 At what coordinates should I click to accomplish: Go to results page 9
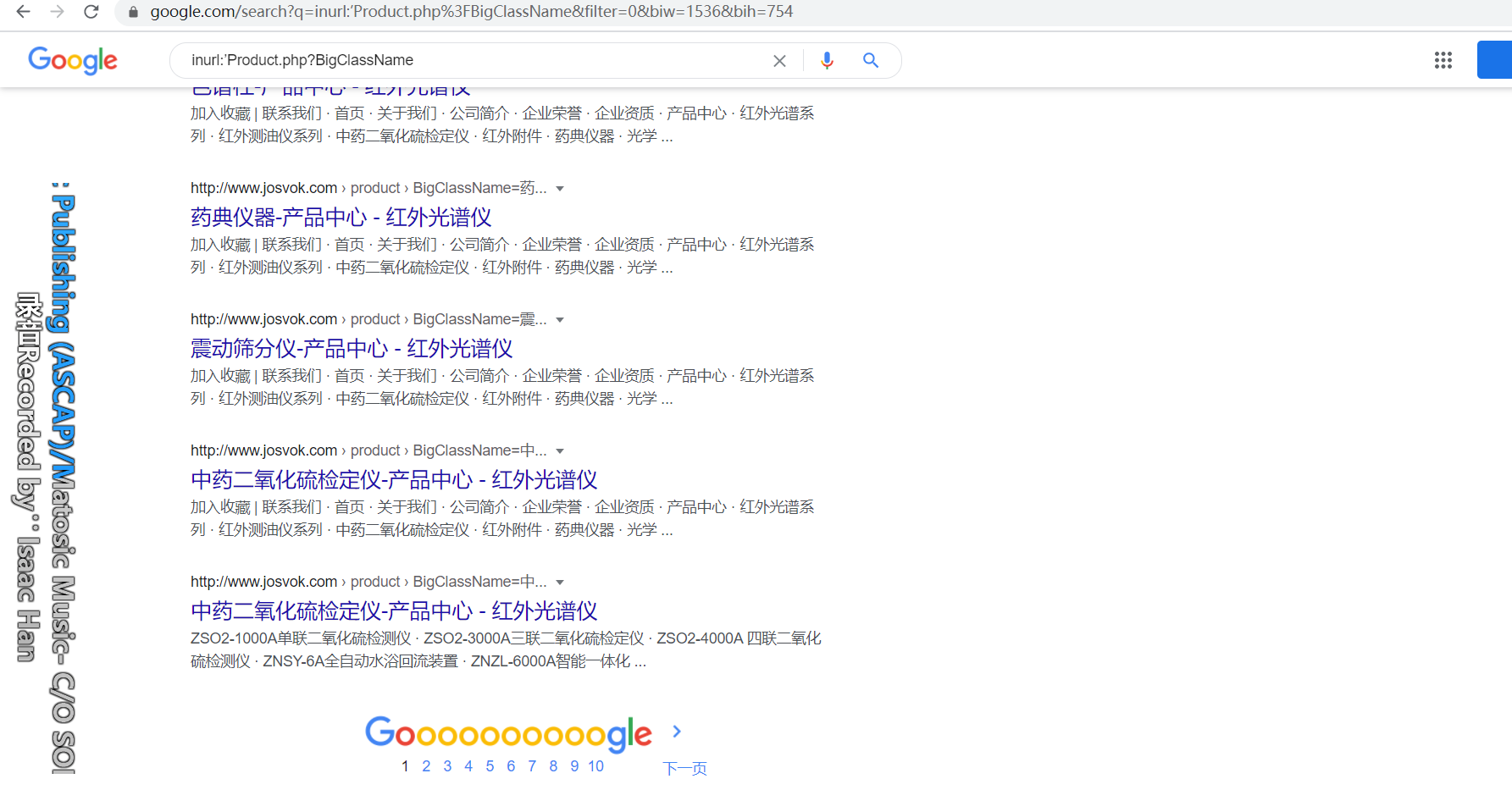[574, 766]
